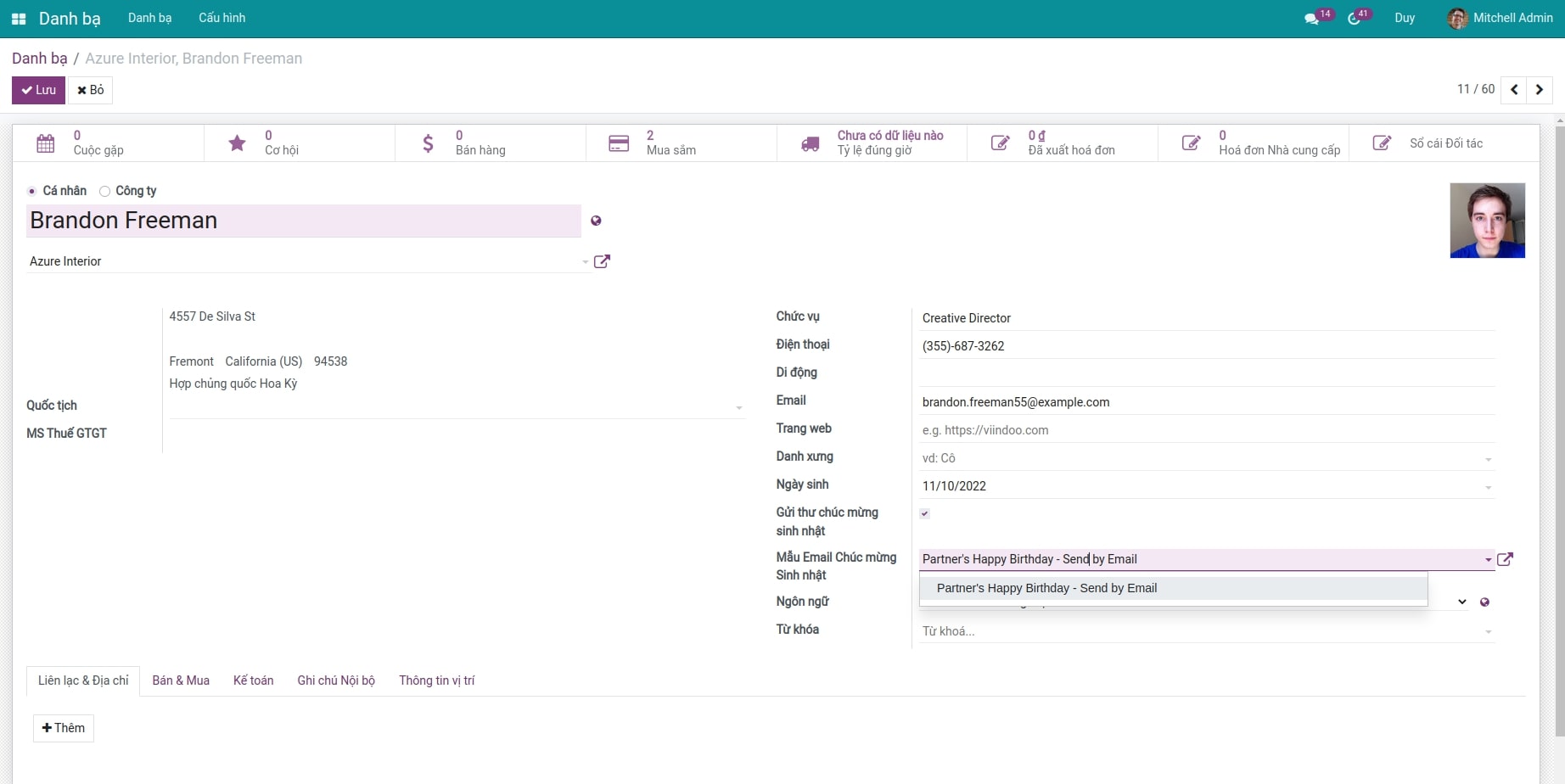Open the apps grid menu icon
1565x784 pixels.
pos(19,19)
